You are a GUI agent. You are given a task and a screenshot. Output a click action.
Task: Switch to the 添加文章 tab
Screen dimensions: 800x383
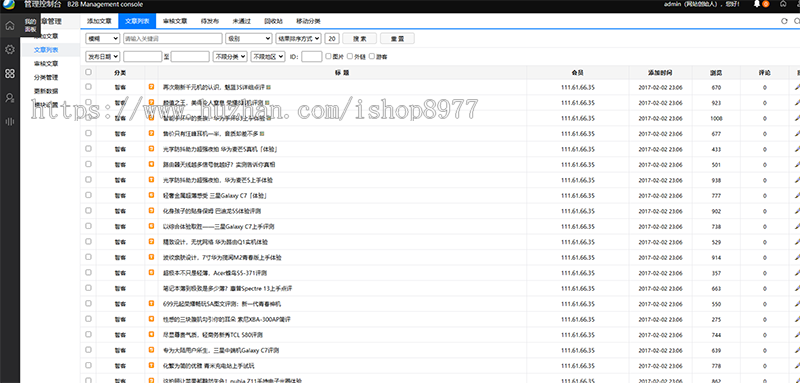pos(99,21)
